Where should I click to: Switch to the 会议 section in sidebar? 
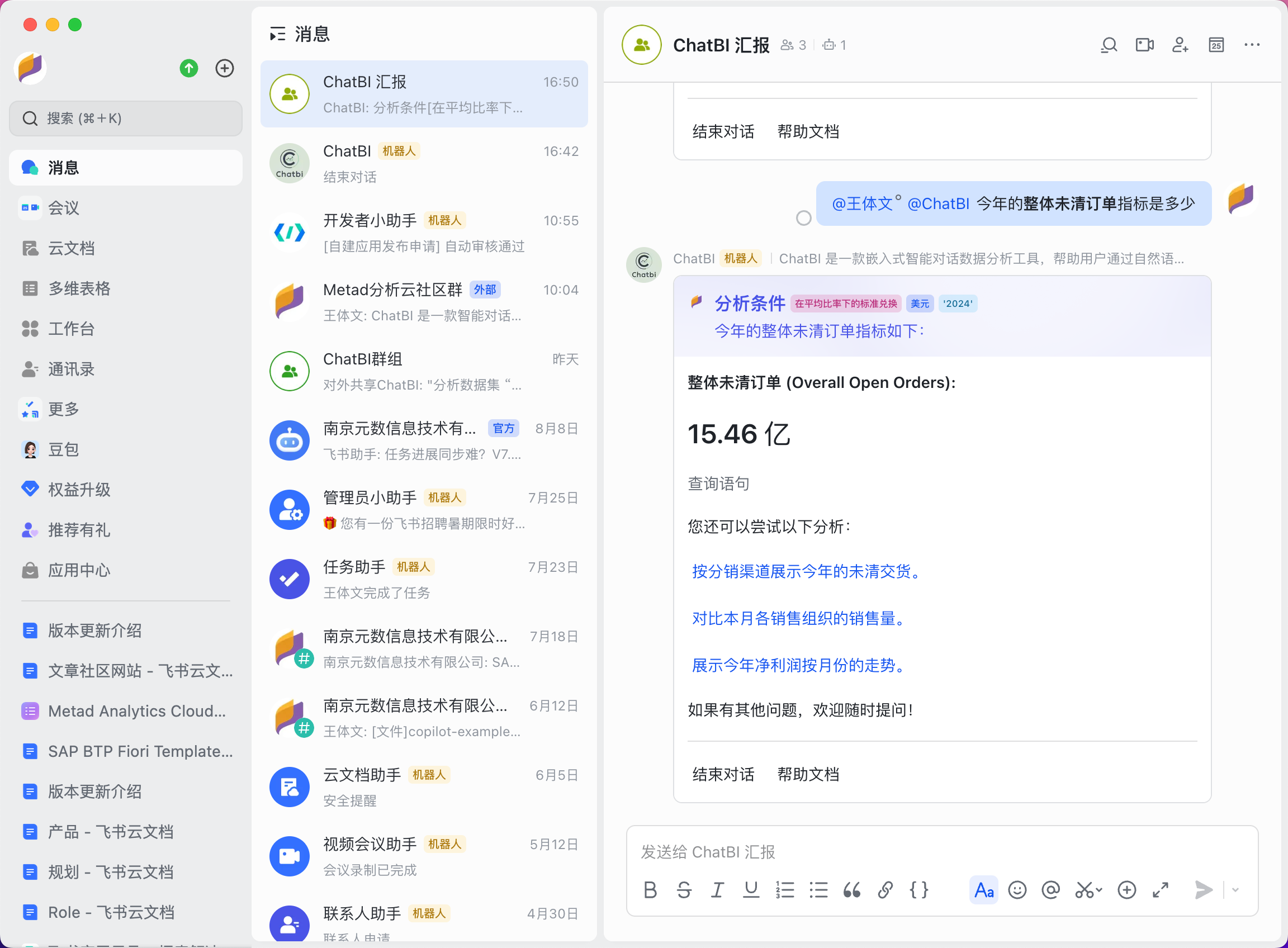tap(63, 208)
